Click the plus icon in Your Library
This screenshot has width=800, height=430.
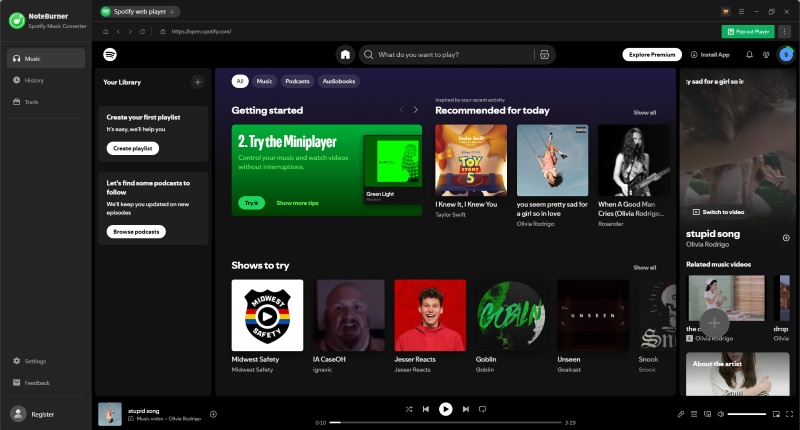(x=197, y=82)
